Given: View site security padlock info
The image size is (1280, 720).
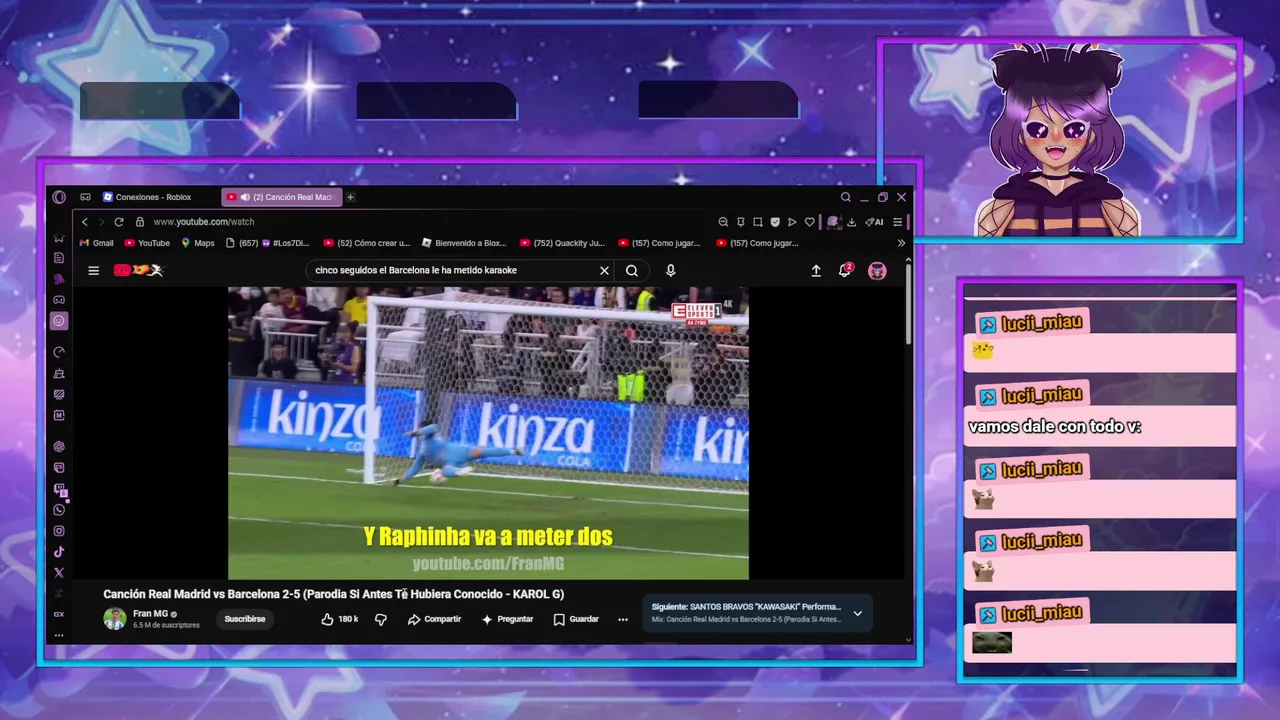Looking at the screenshot, I should click(140, 222).
